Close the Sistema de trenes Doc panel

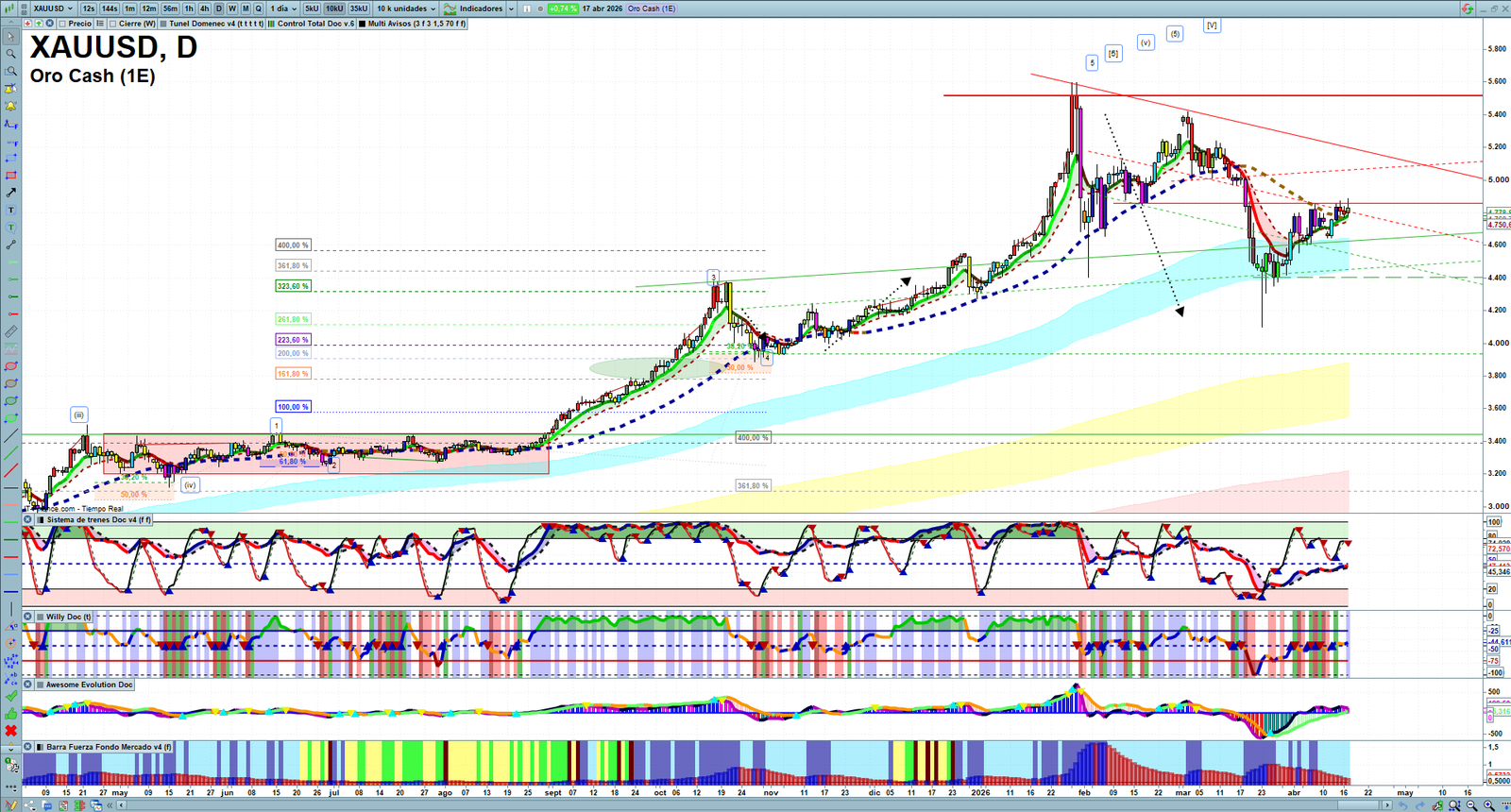point(28,519)
